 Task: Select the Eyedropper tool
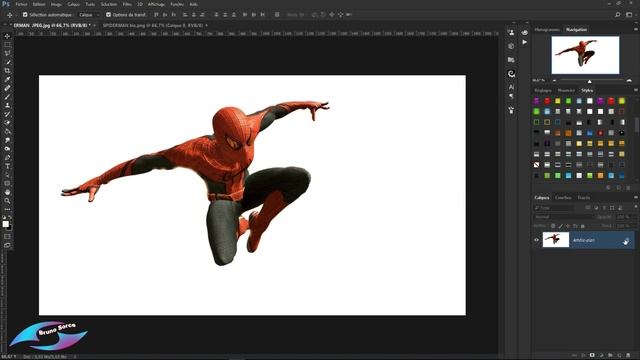(x=7, y=79)
